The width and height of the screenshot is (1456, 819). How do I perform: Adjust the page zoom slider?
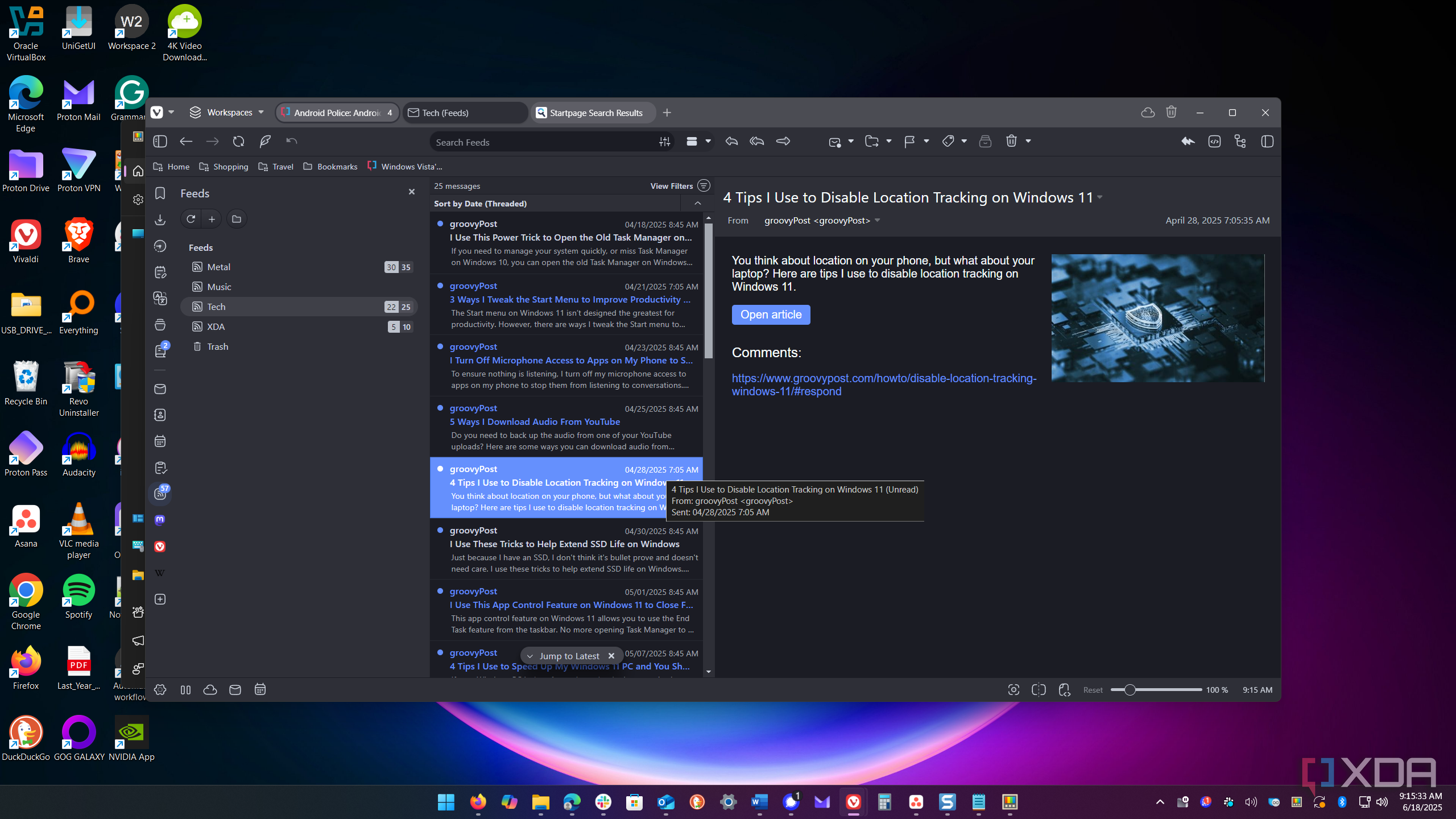(1156, 690)
